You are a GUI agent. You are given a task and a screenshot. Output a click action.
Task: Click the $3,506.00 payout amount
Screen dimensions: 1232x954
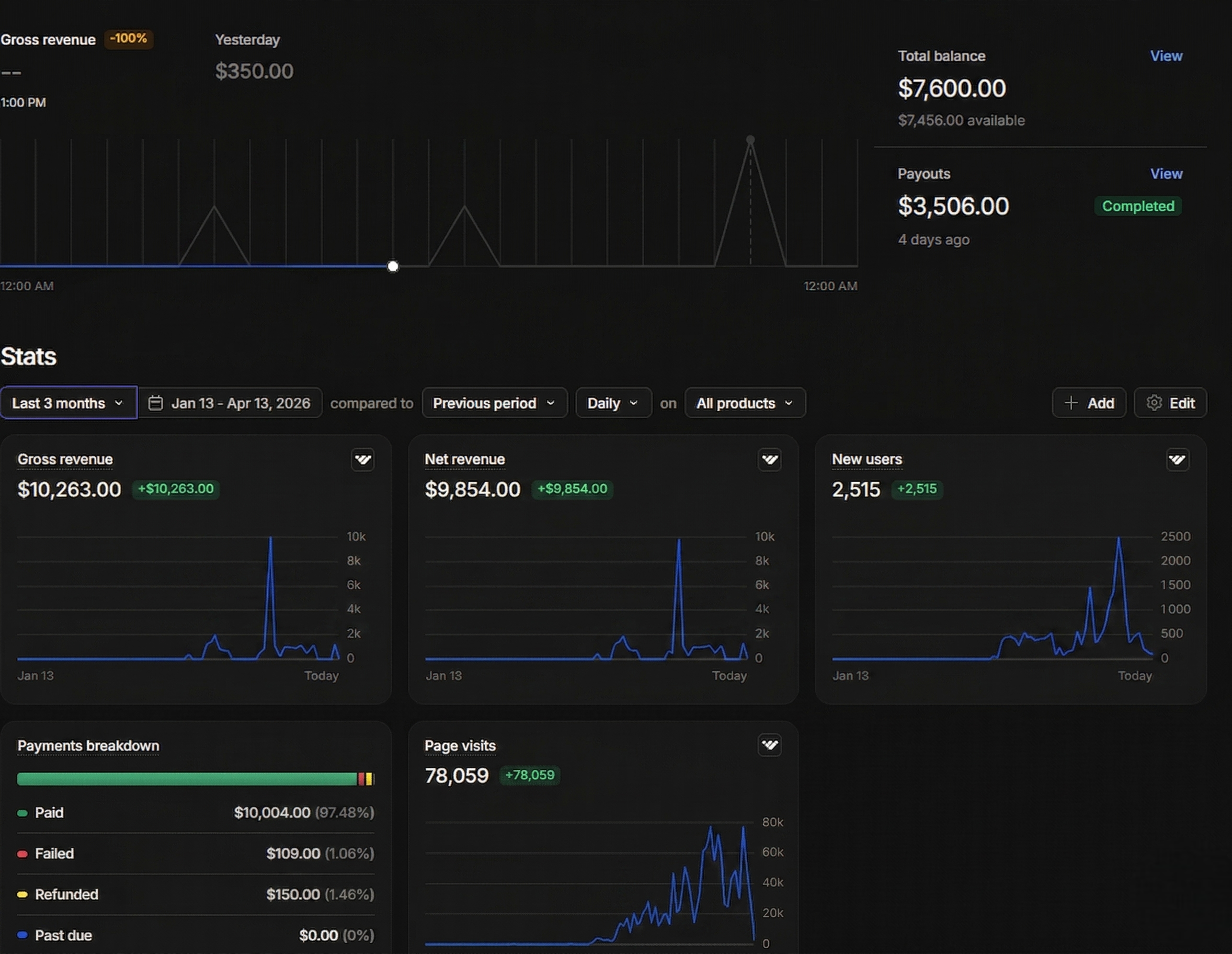(953, 206)
